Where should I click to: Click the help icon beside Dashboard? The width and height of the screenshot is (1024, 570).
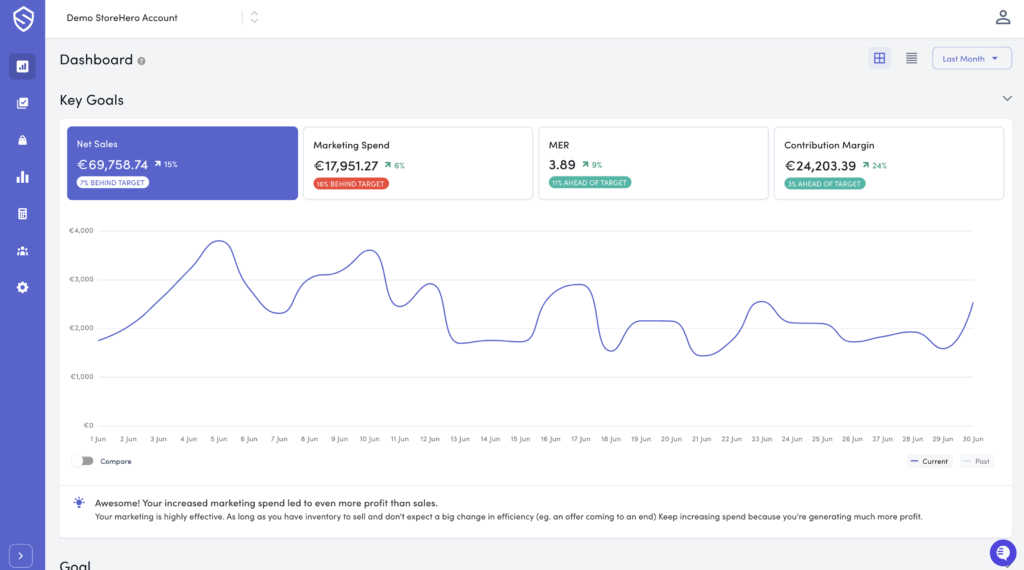(x=142, y=61)
